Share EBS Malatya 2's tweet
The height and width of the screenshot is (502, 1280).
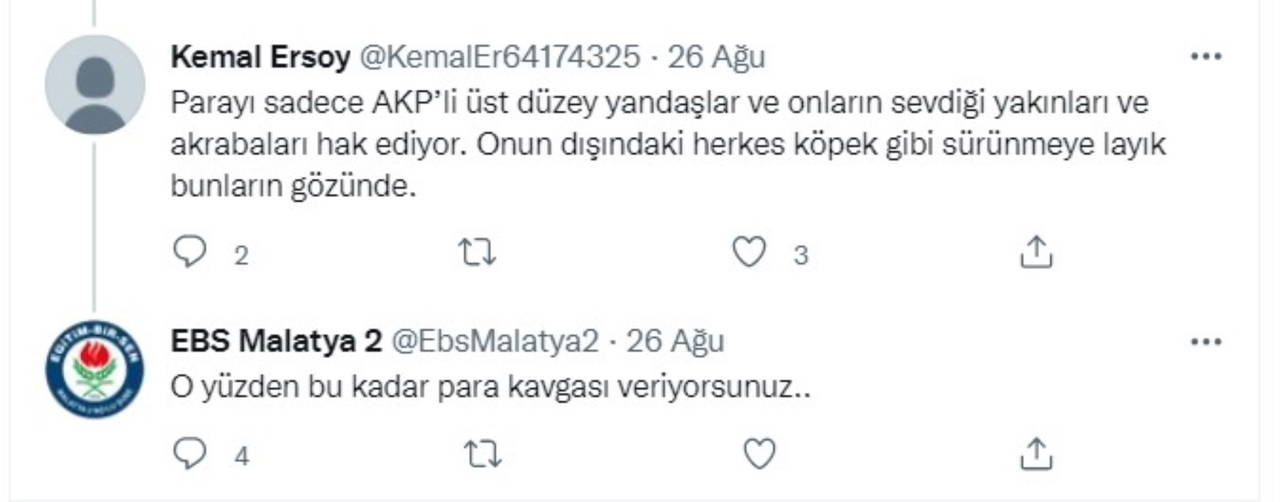(1037, 455)
